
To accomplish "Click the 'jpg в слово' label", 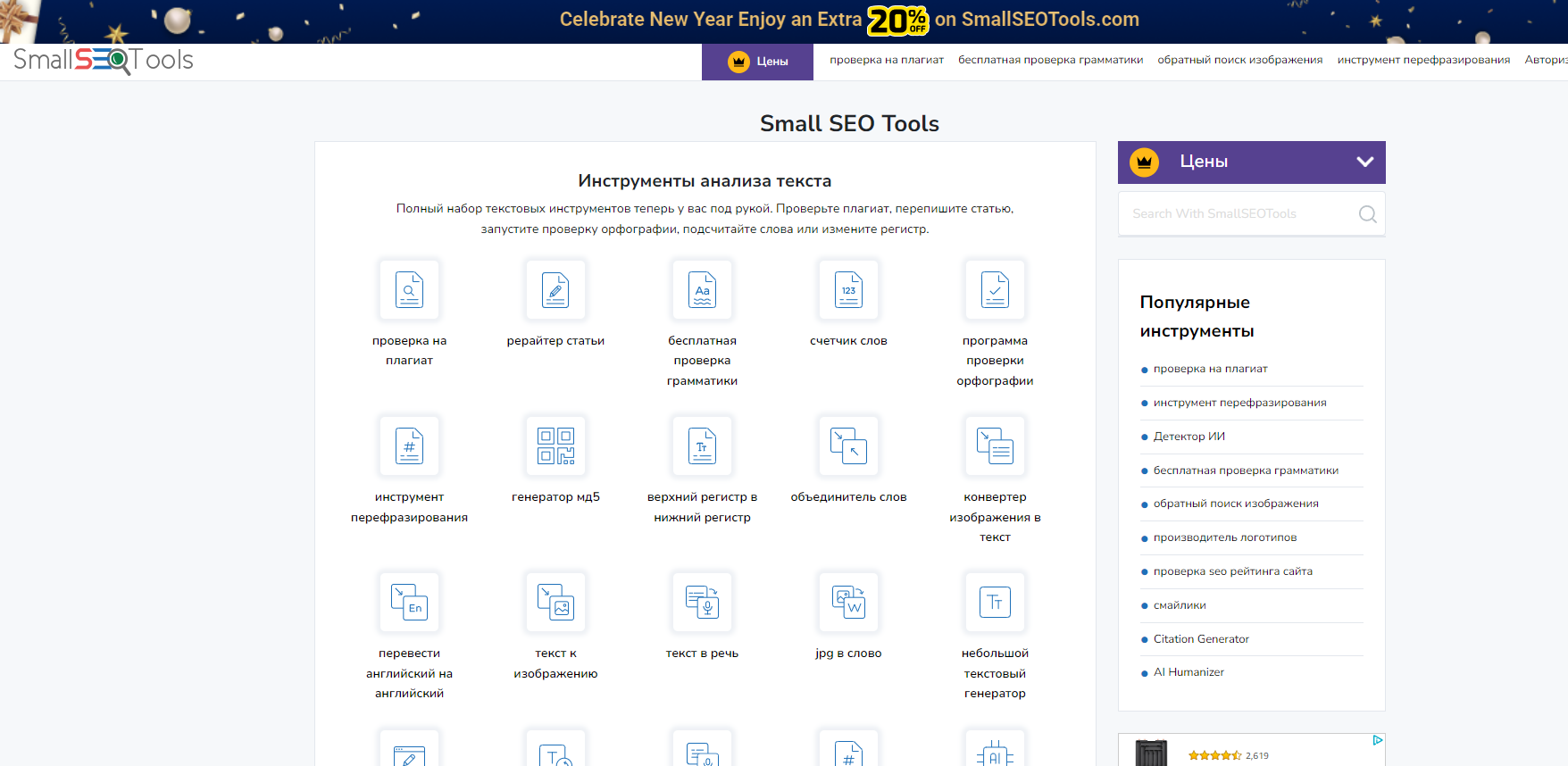I will pyautogui.click(x=848, y=654).
